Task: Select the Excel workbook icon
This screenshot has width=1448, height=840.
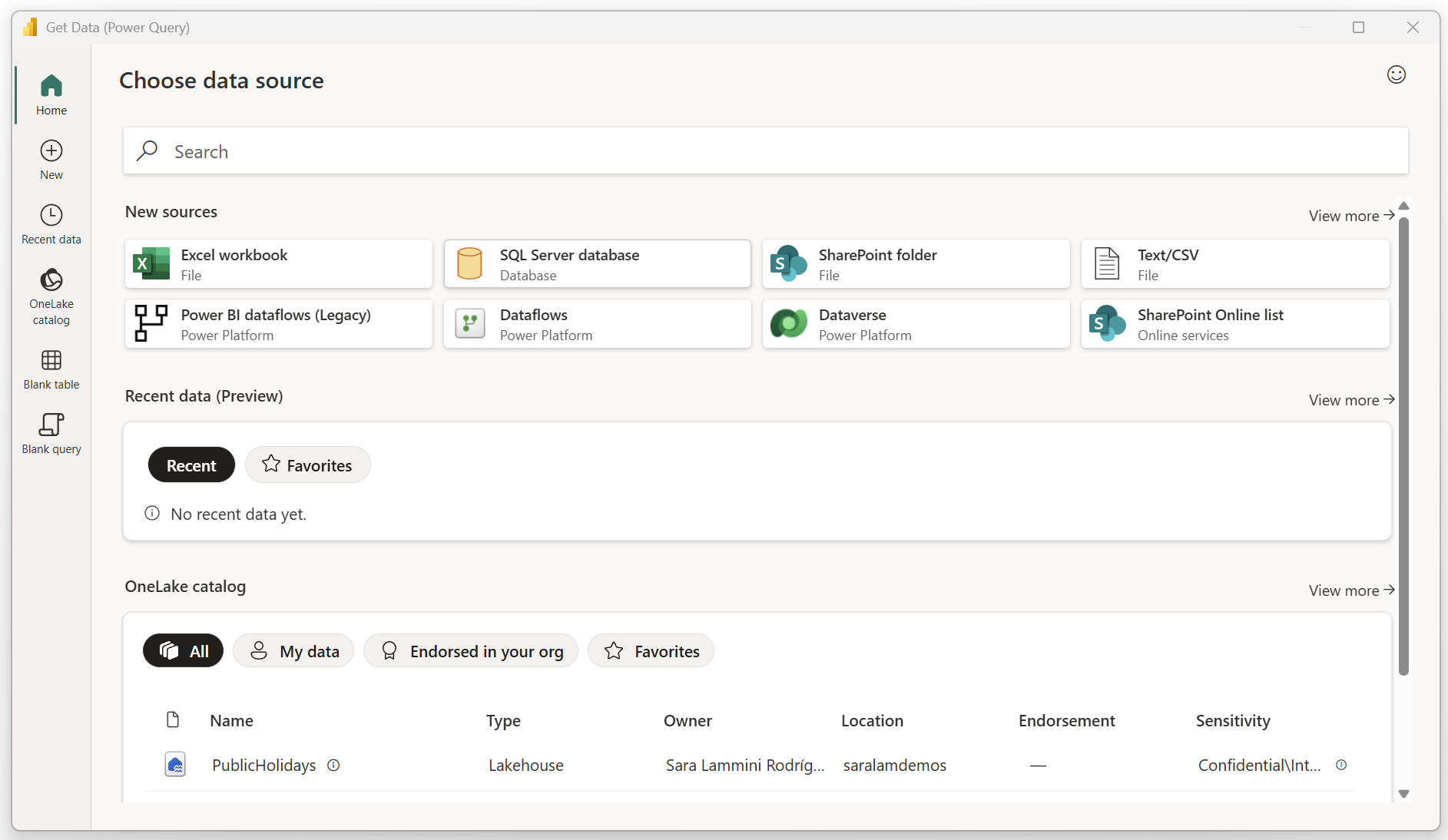Action: pyautogui.click(x=151, y=264)
